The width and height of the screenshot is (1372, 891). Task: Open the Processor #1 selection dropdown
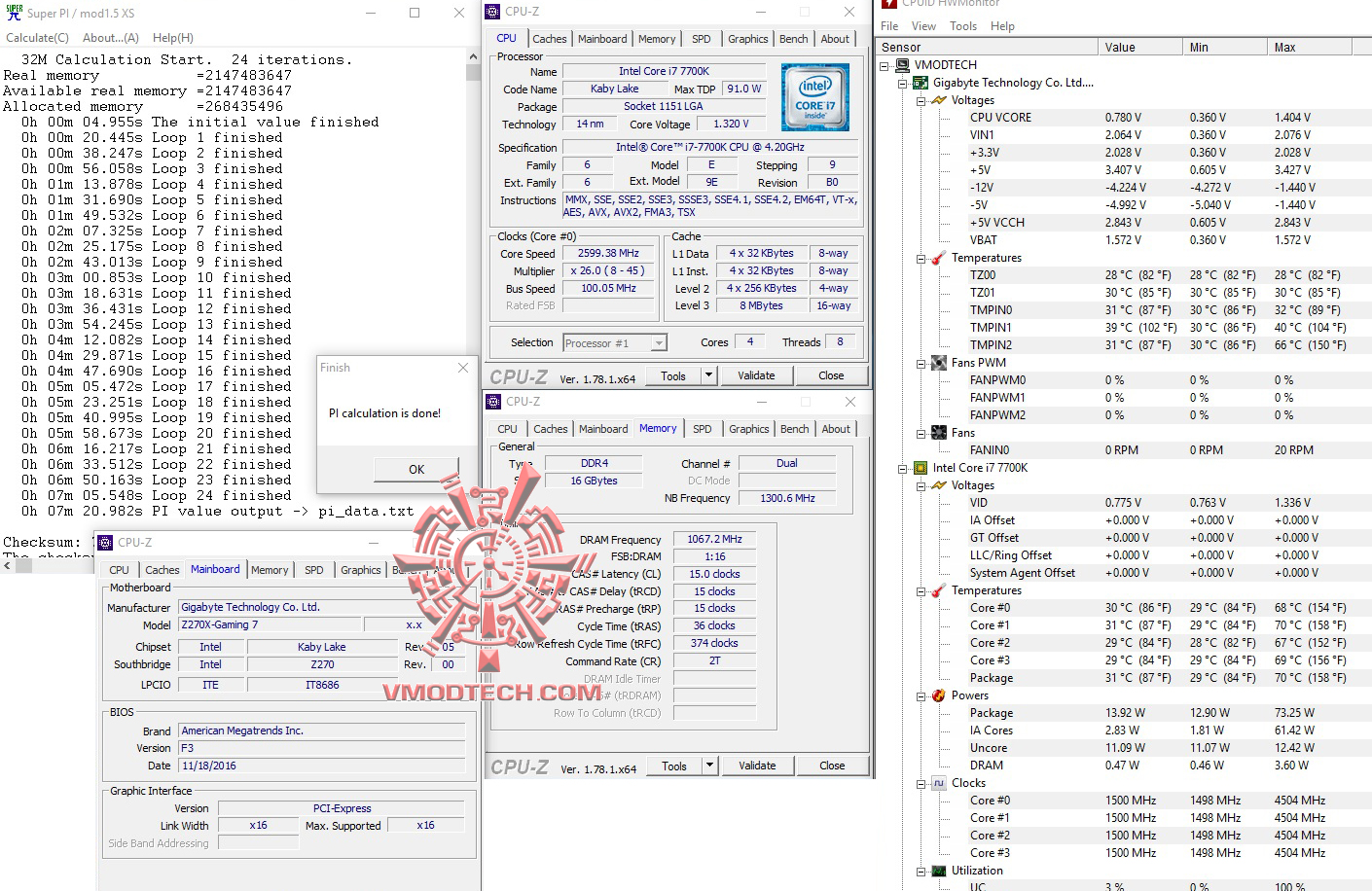[658, 342]
